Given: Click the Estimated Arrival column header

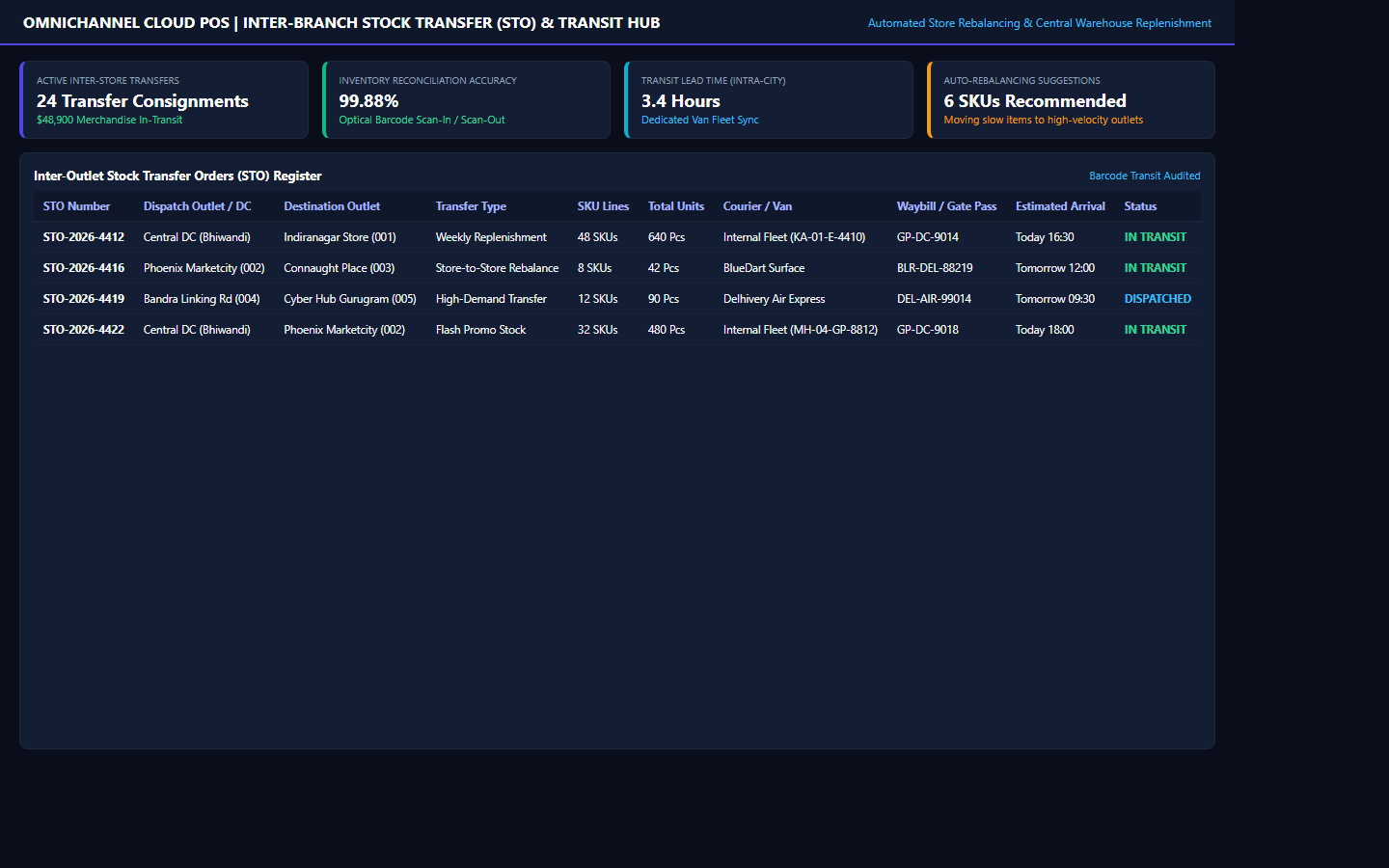Looking at the screenshot, I should coord(1060,206).
